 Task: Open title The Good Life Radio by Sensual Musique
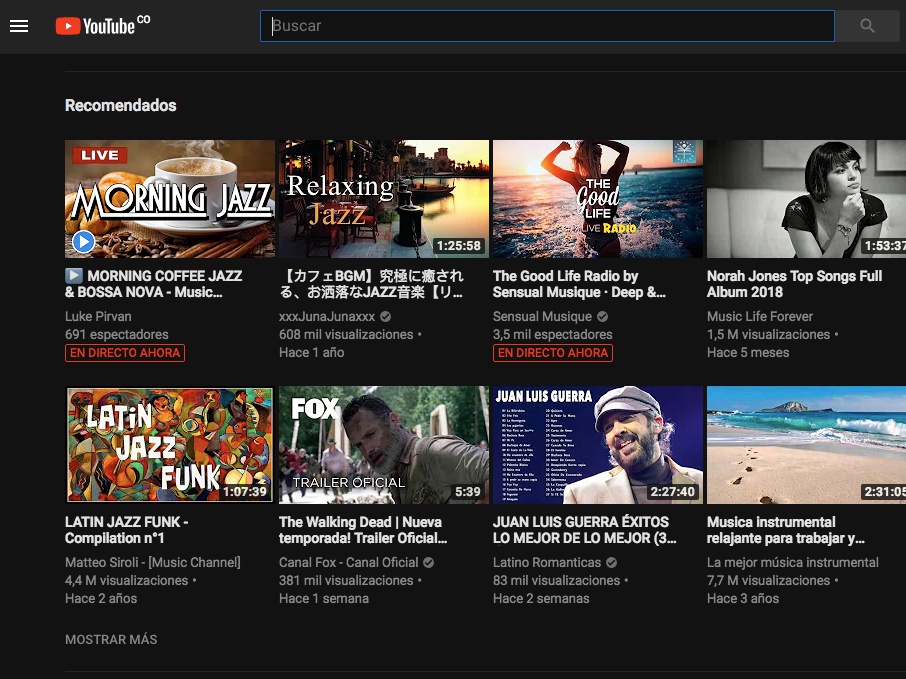click(579, 284)
